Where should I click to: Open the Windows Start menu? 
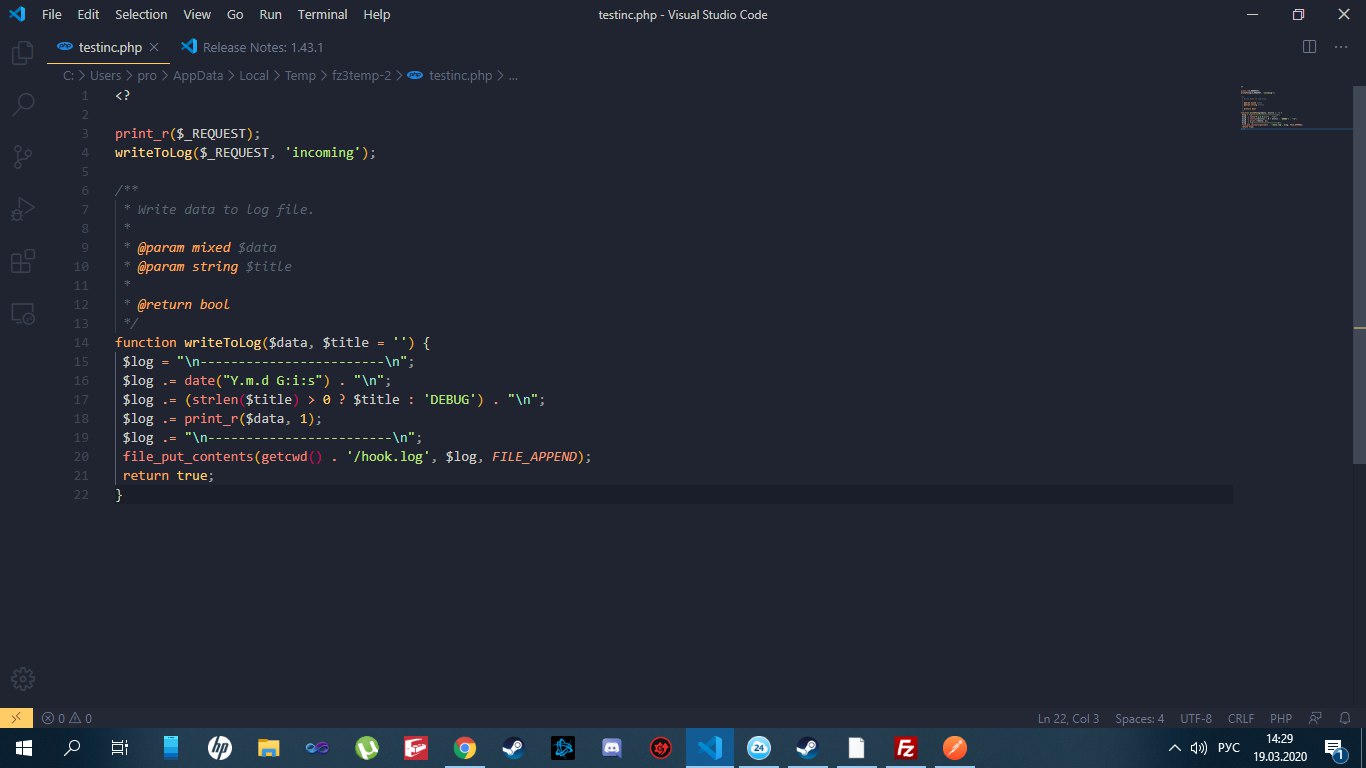point(23,747)
